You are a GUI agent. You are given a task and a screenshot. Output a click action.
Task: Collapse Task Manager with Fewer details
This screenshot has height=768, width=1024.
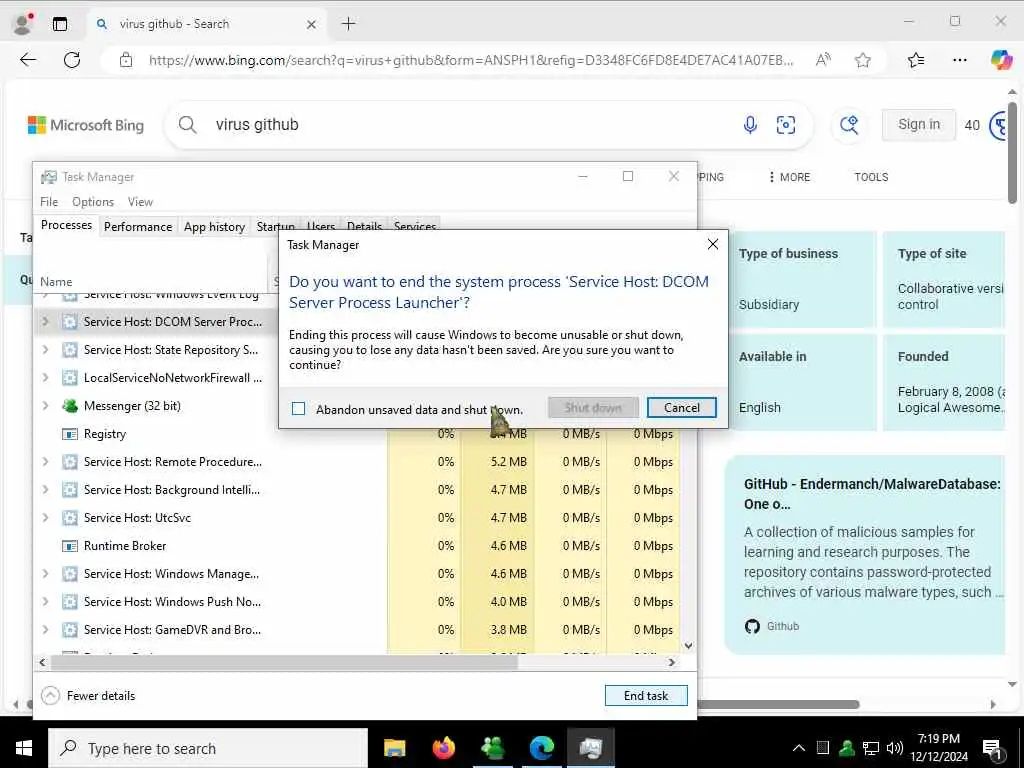tap(101, 696)
